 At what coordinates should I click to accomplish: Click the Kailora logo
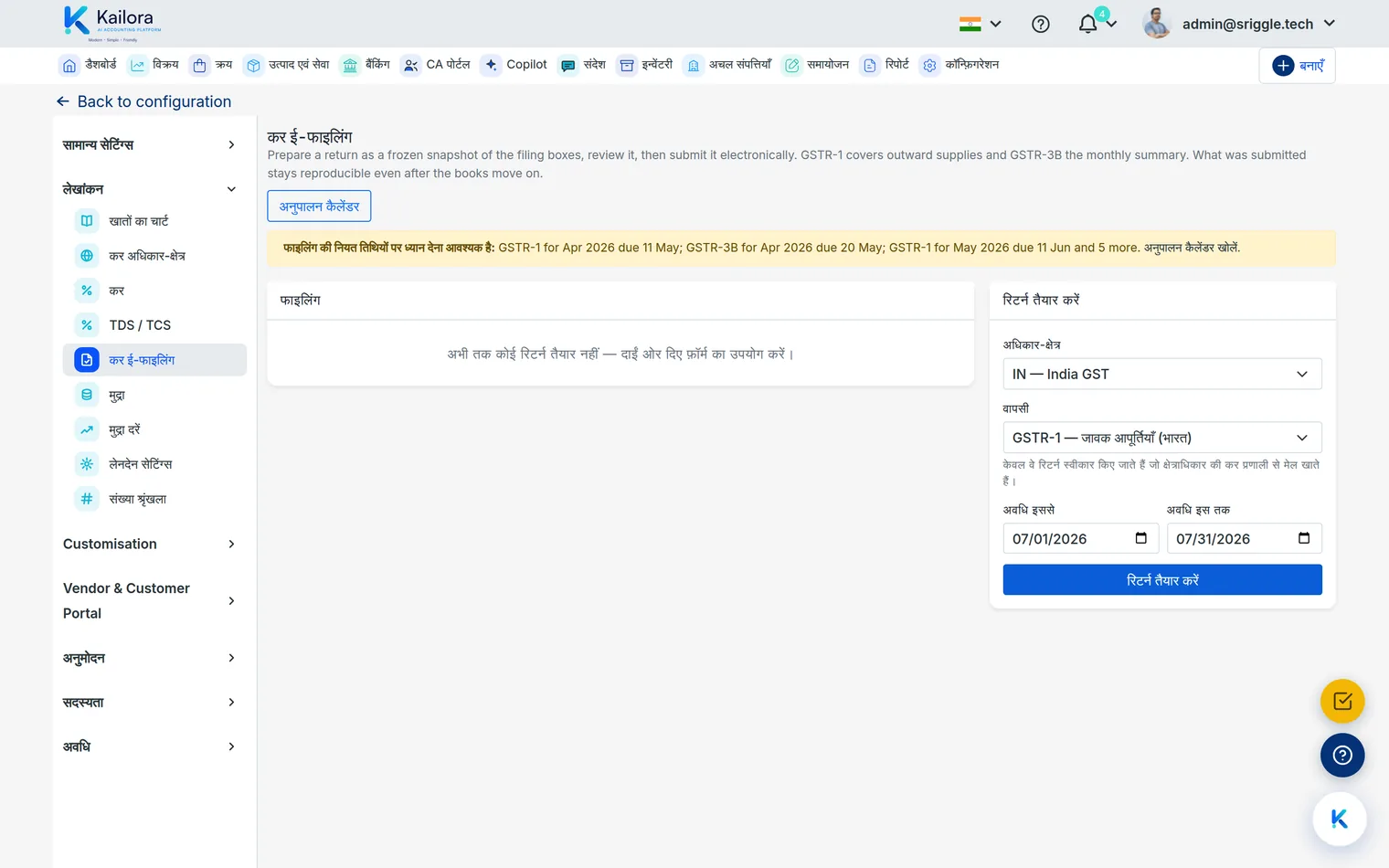(x=112, y=23)
